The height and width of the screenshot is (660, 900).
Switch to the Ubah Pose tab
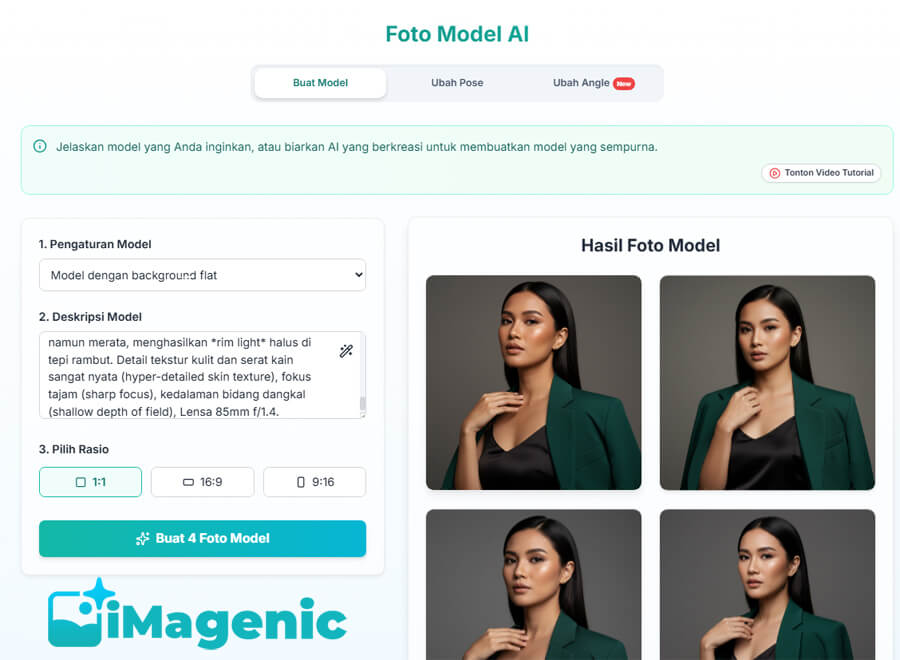click(x=457, y=83)
